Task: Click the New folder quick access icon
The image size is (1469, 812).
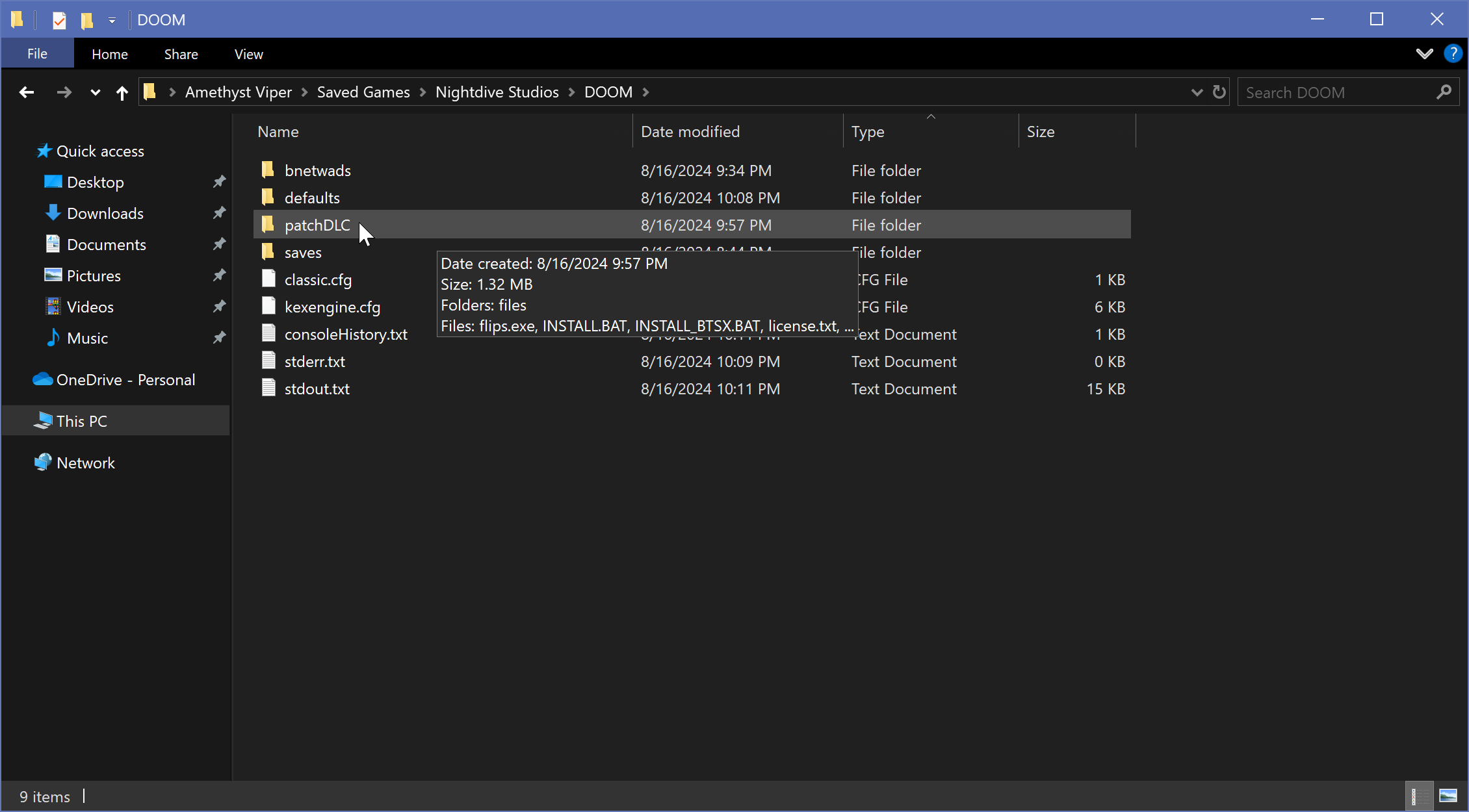Action: 87,20
